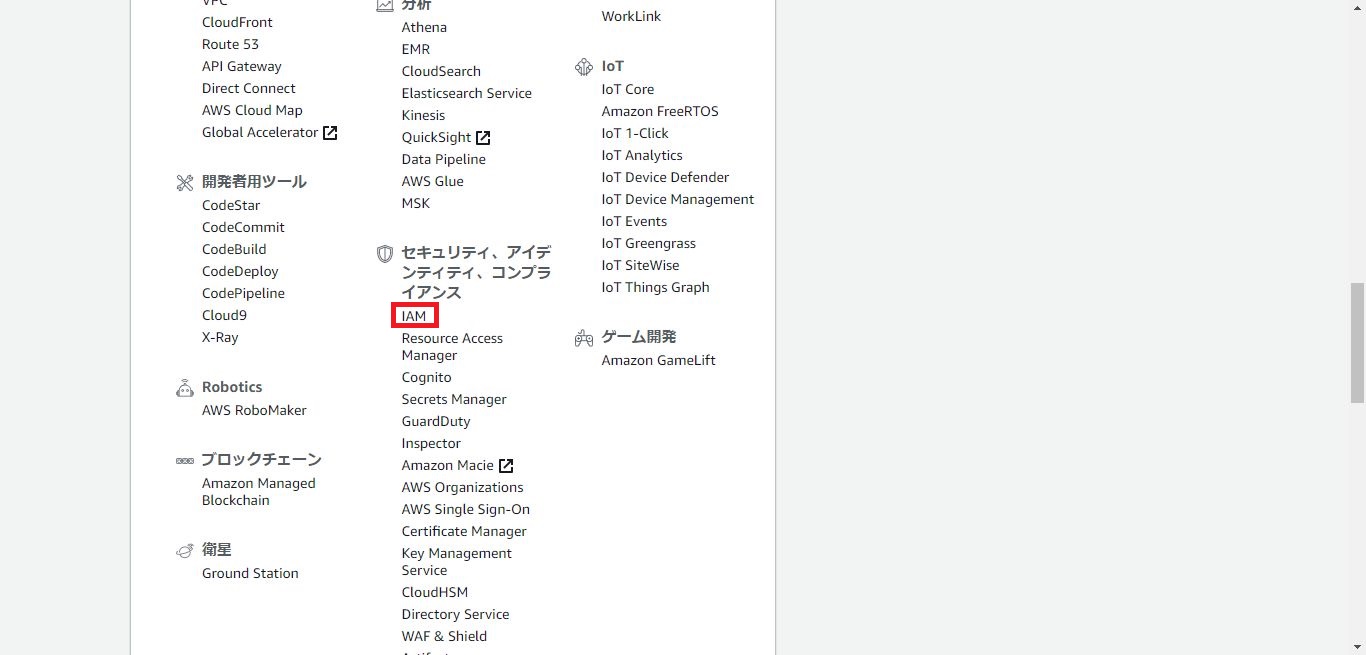This screenshot has width=1366, height=655.
Task: Click the Robotics category robot icon
Action: 184,388
